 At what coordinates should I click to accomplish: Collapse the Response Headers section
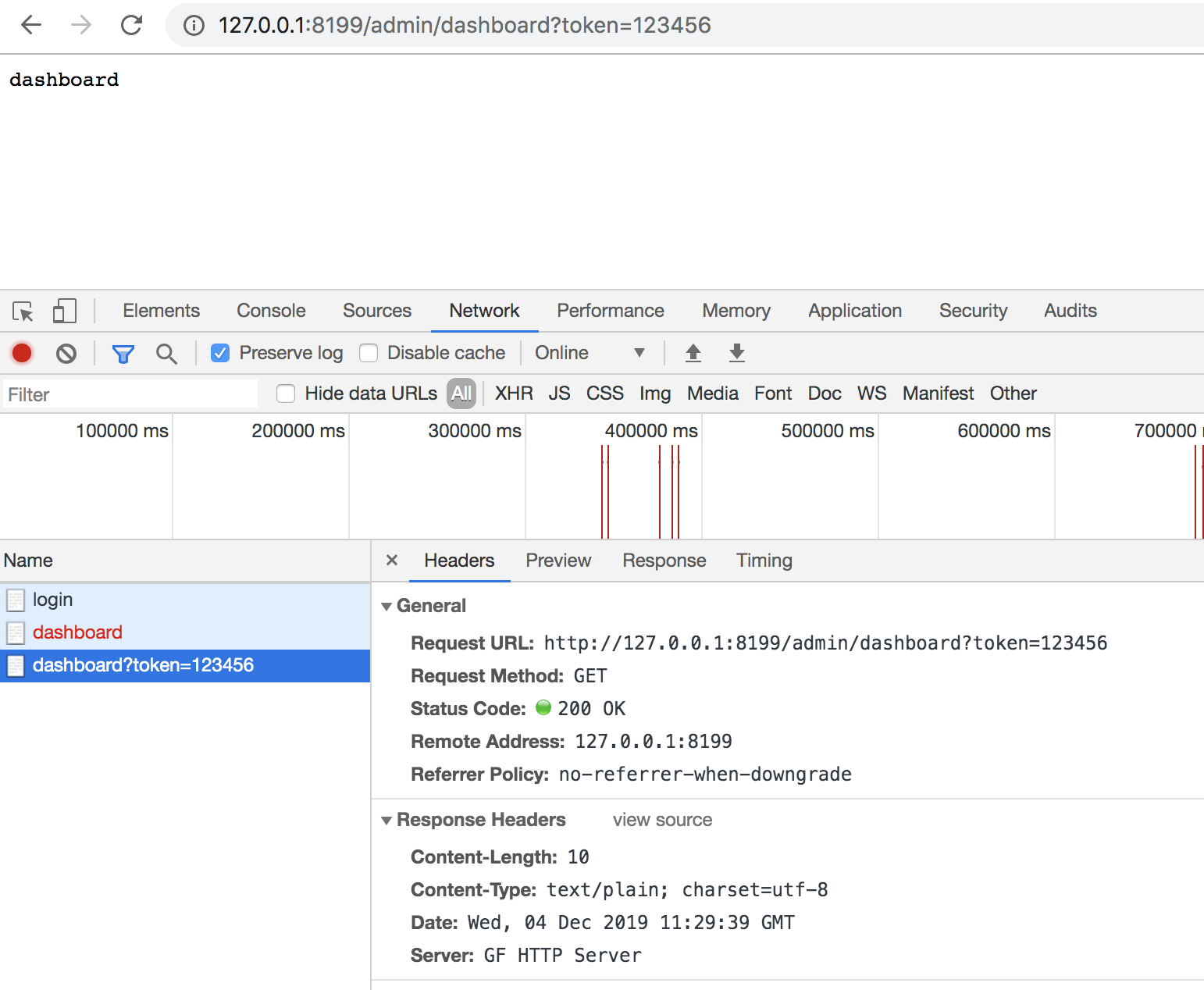386,821
